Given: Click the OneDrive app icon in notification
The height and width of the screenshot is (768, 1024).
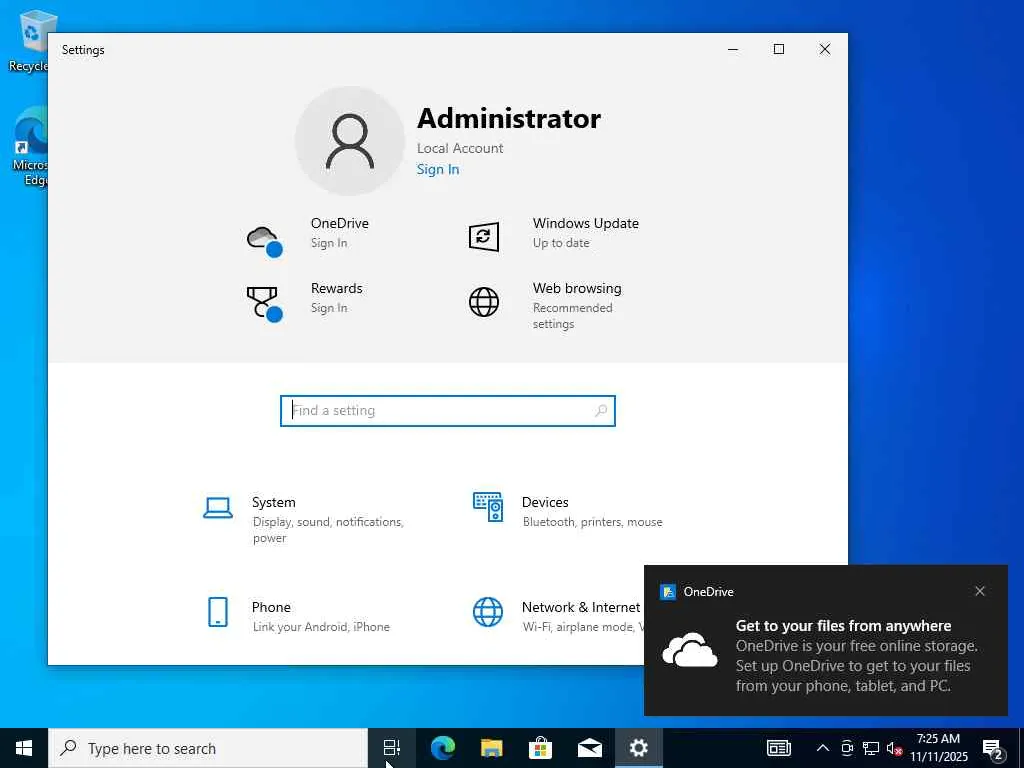Looking at the screenshot, I should [x=667, y=592].
